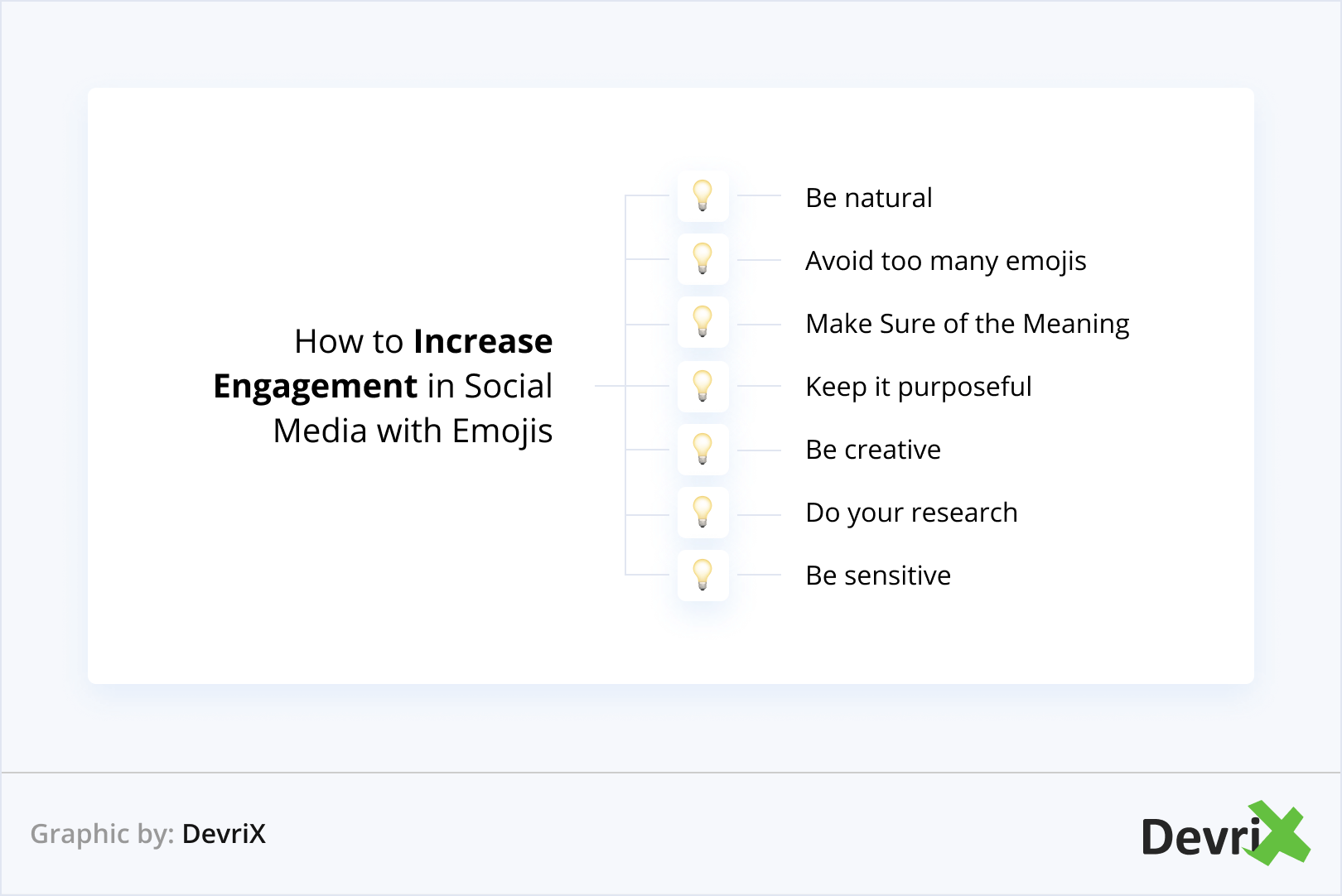Viewport: 1342px width, 896px height.
Task: Click the 'Keep it purposeful' label
Action: [918, 387]
